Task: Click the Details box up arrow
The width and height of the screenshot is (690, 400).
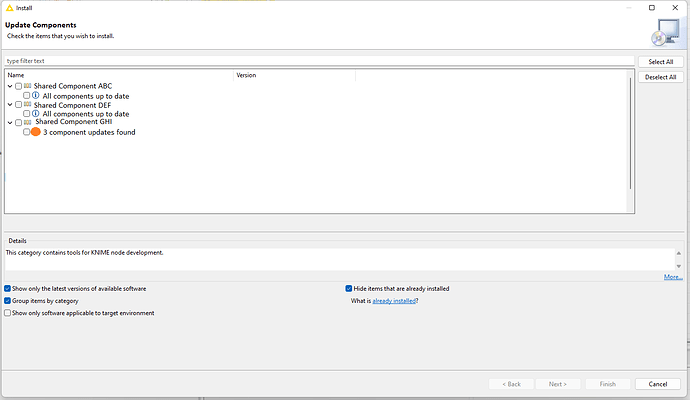Action: tap(679, 253)
